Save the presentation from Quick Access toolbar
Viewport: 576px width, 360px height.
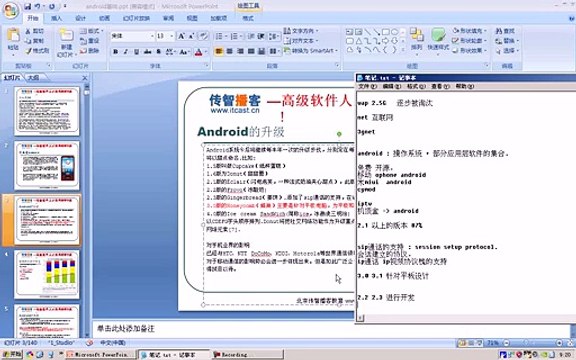tap(28, 6)
